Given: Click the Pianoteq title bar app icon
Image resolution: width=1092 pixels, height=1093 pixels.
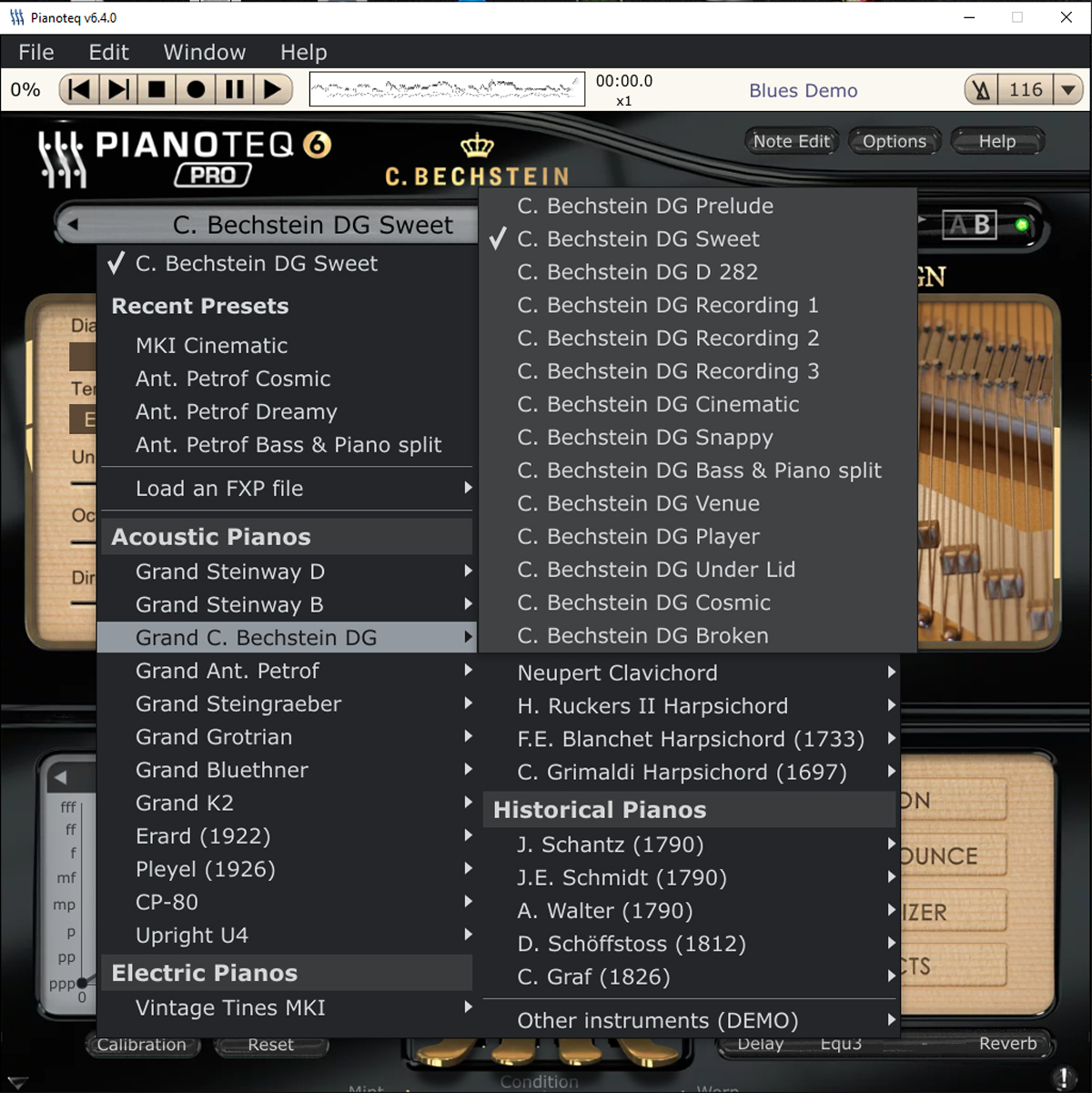Looking at the screenshot, I should pos(17,17).
